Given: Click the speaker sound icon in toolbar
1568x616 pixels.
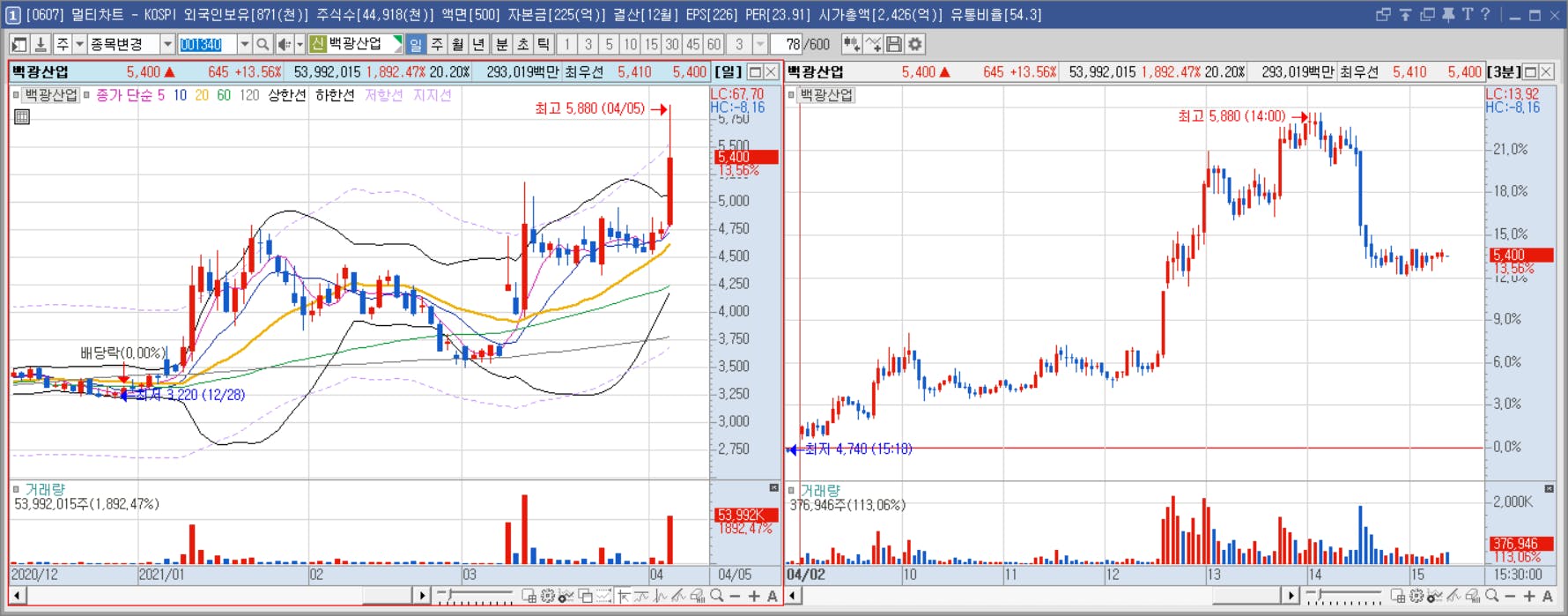Looking at the screenshot, I should pos(284,44).
